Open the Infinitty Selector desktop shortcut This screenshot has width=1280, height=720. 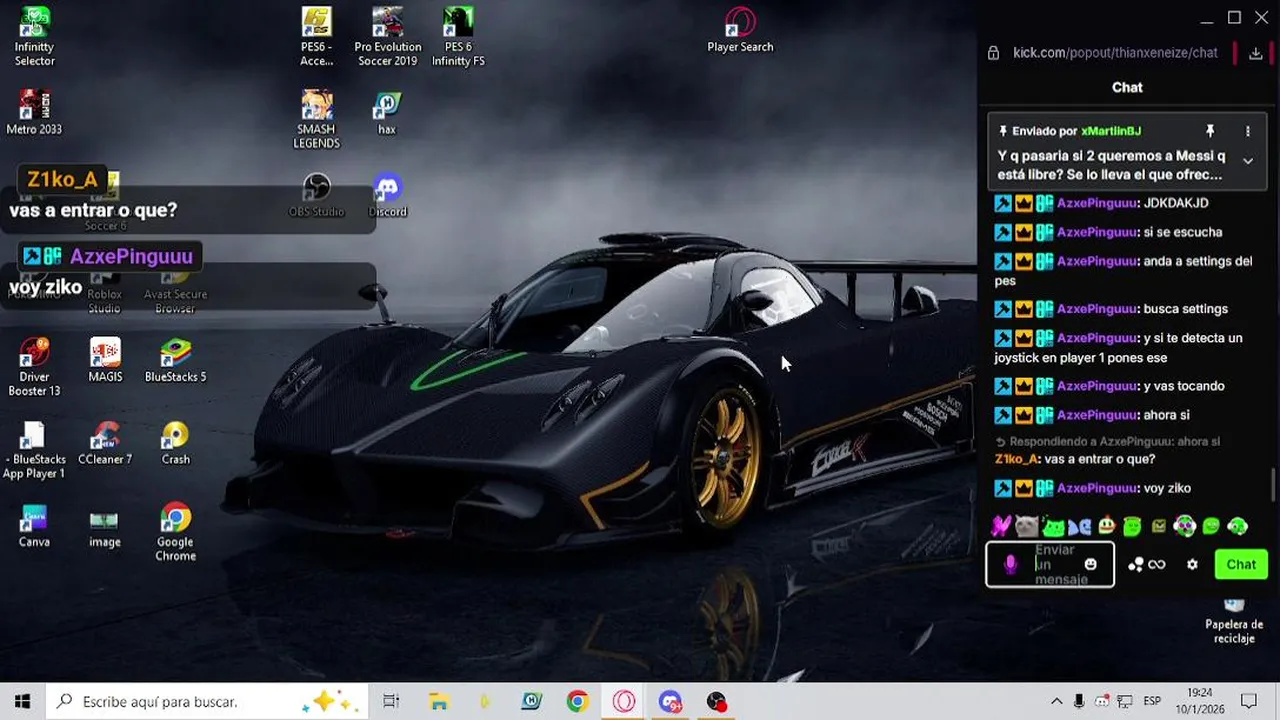pos(35,37)
